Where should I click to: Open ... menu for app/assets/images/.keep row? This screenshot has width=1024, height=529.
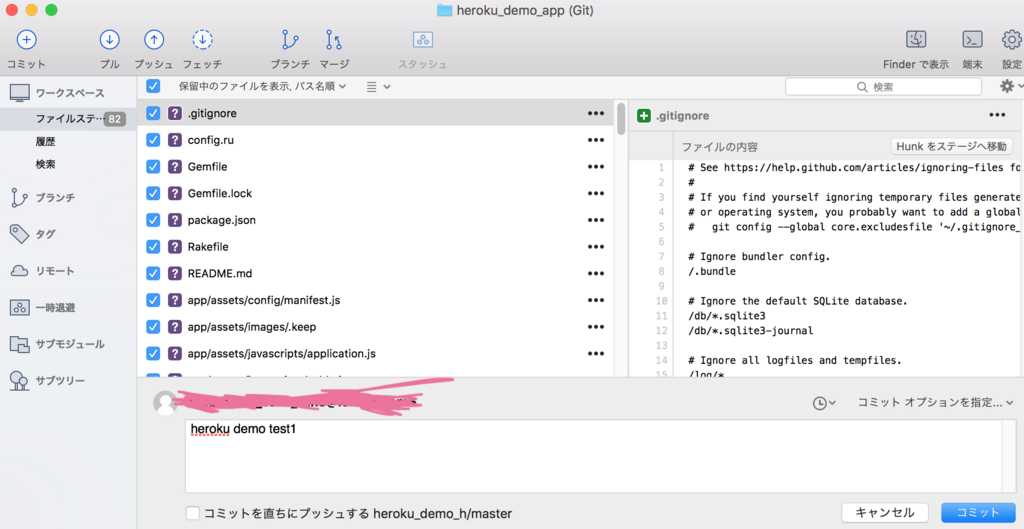(x=596, y=327)
